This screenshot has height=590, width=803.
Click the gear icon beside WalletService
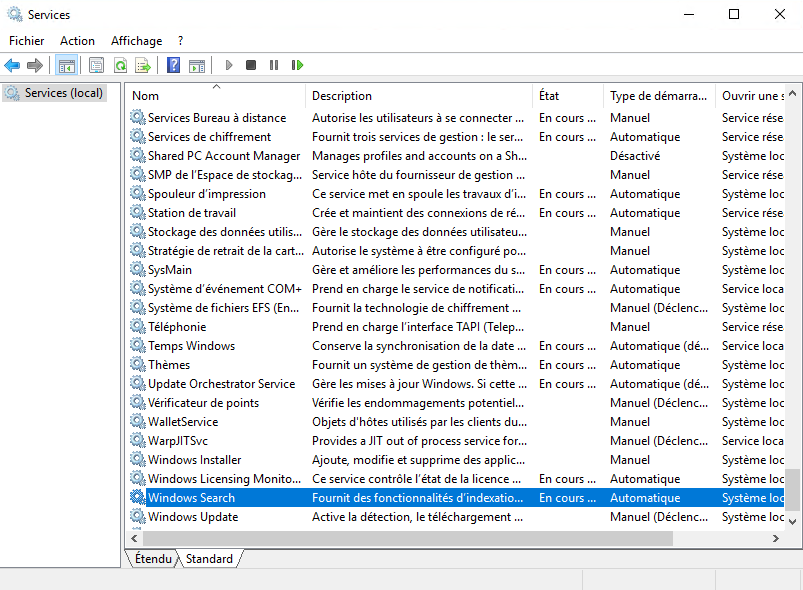(137, 422)
